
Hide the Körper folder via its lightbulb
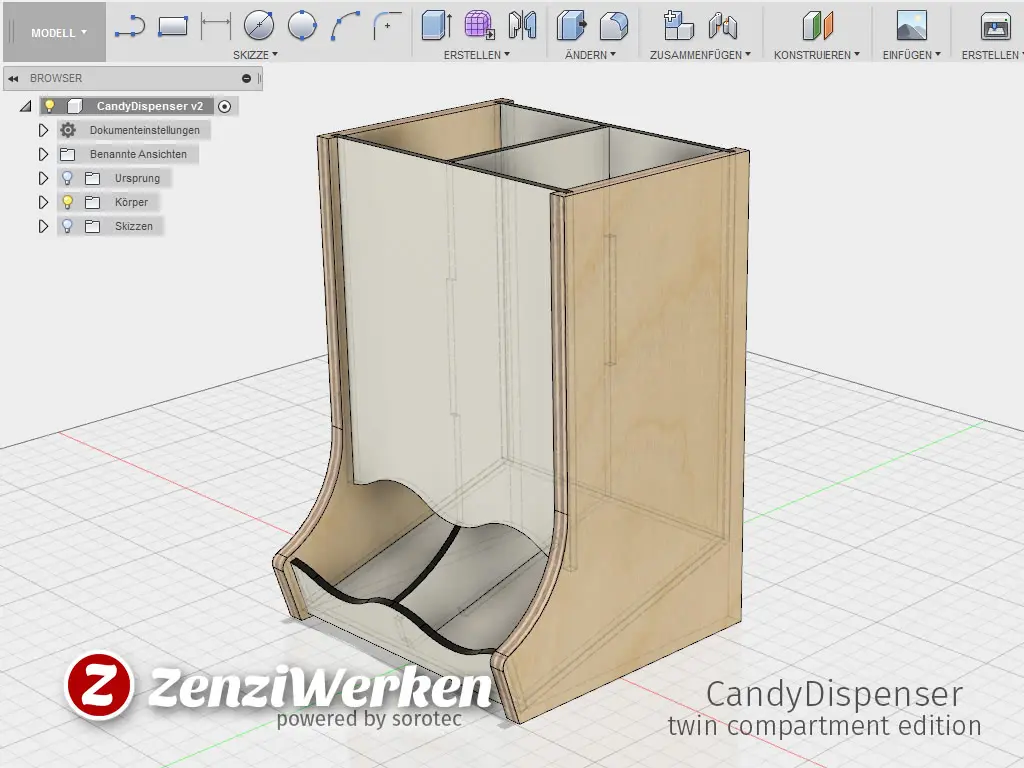click(67, 202)
